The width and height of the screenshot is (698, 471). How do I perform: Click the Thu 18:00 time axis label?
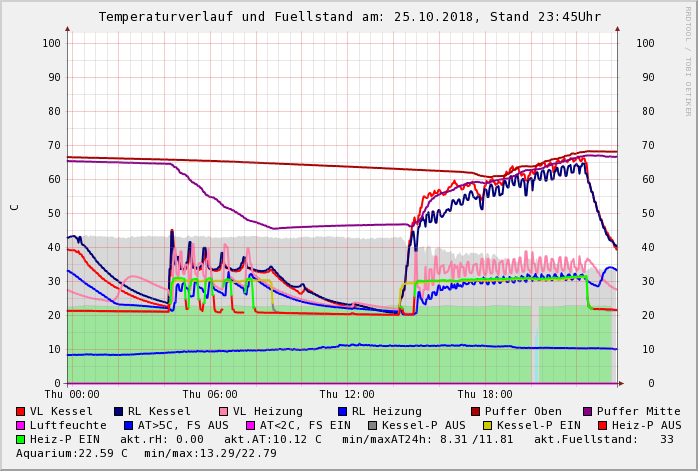485,394
